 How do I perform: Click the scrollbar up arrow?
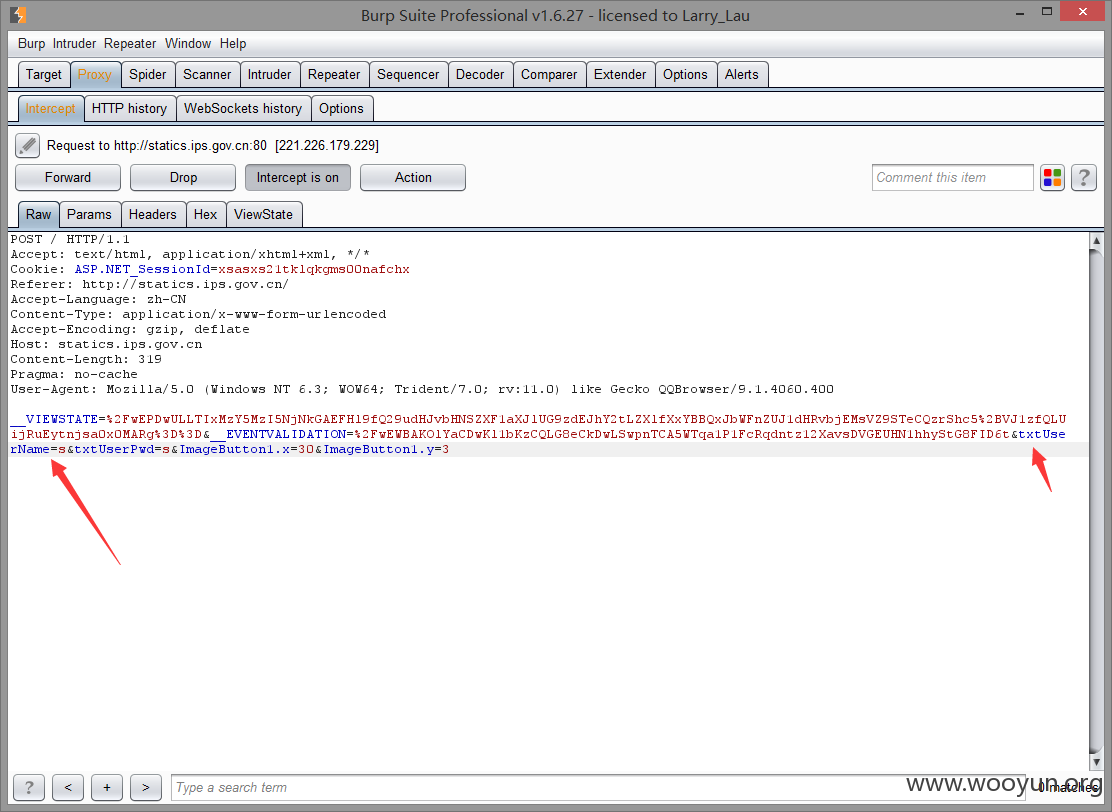(x=1096, y=240)
